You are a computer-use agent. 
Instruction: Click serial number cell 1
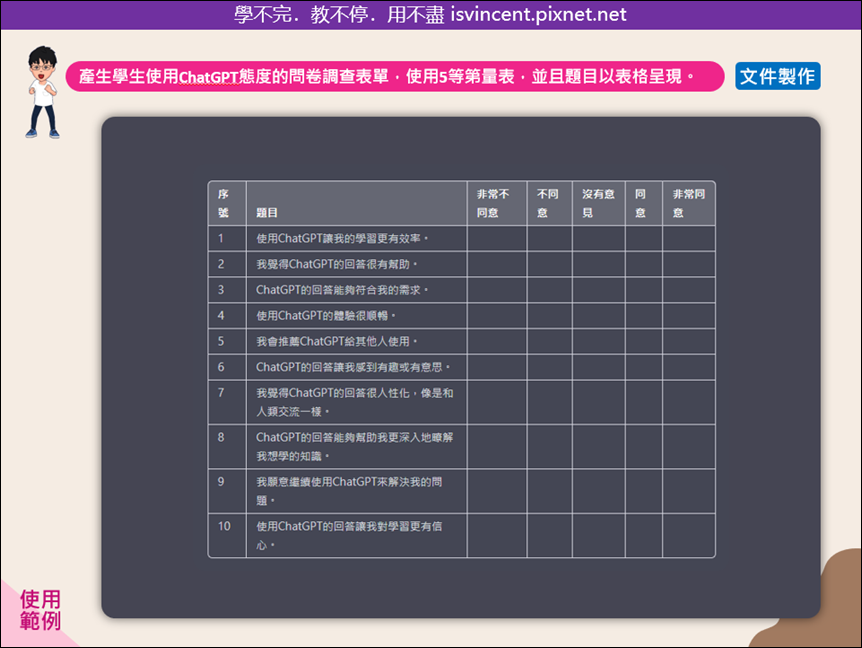(x=227, y=239)
